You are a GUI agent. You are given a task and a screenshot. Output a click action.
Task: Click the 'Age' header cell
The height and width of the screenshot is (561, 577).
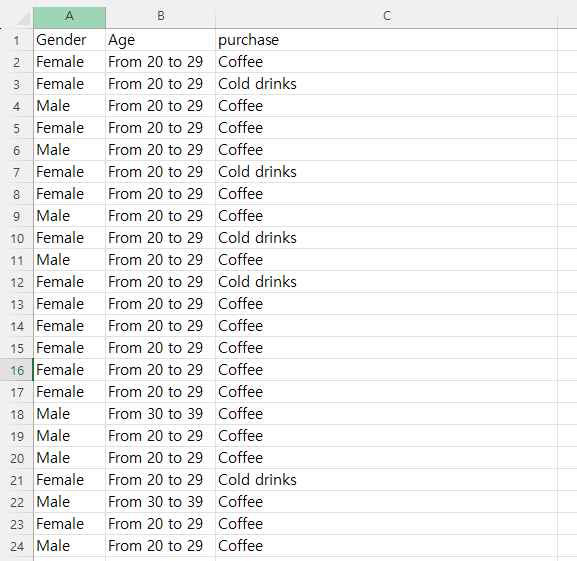[160, 40]
